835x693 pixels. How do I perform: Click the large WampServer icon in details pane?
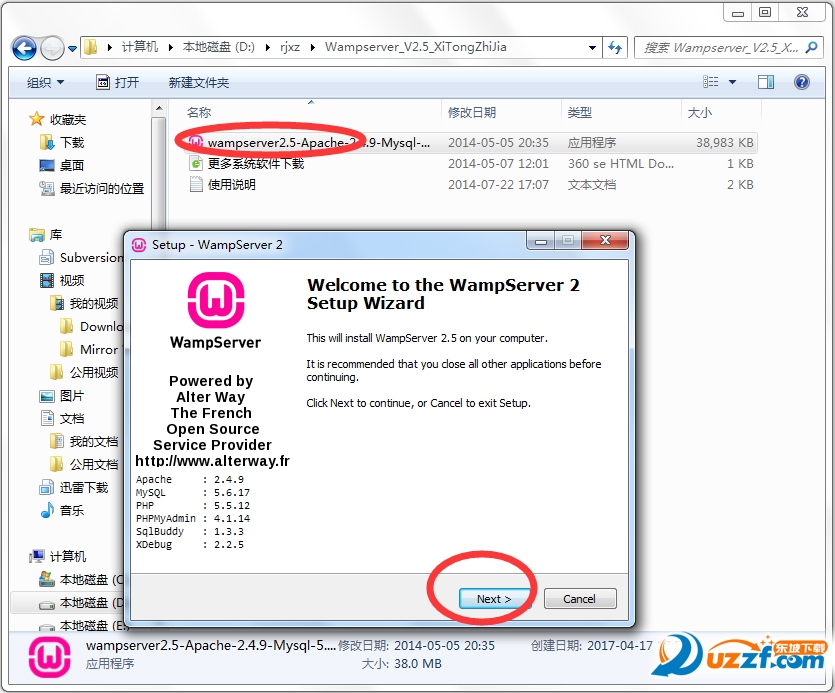click(x=49, y=657)
